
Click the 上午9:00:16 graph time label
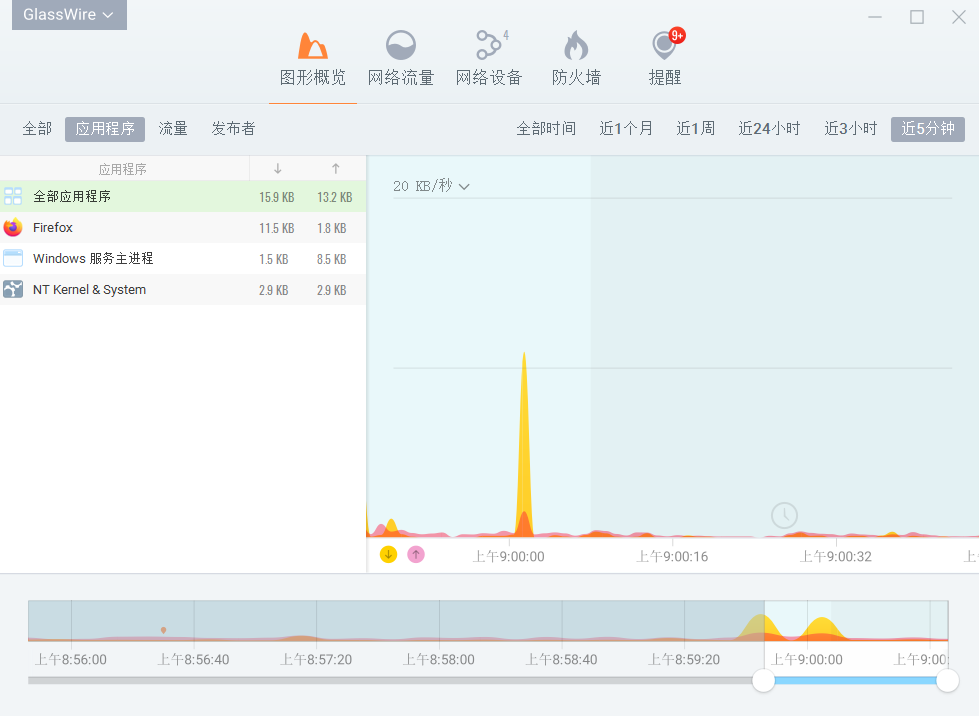[672, 557]
